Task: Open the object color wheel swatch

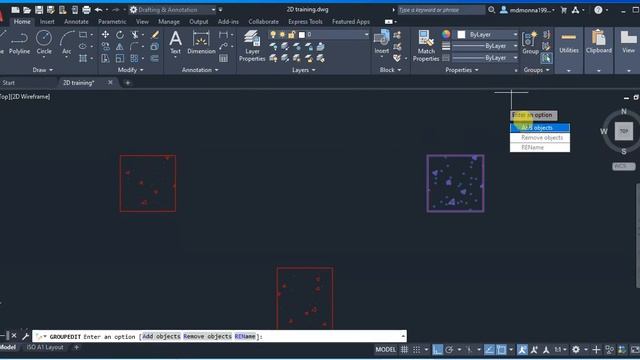Action: click(x=446, y=35)
